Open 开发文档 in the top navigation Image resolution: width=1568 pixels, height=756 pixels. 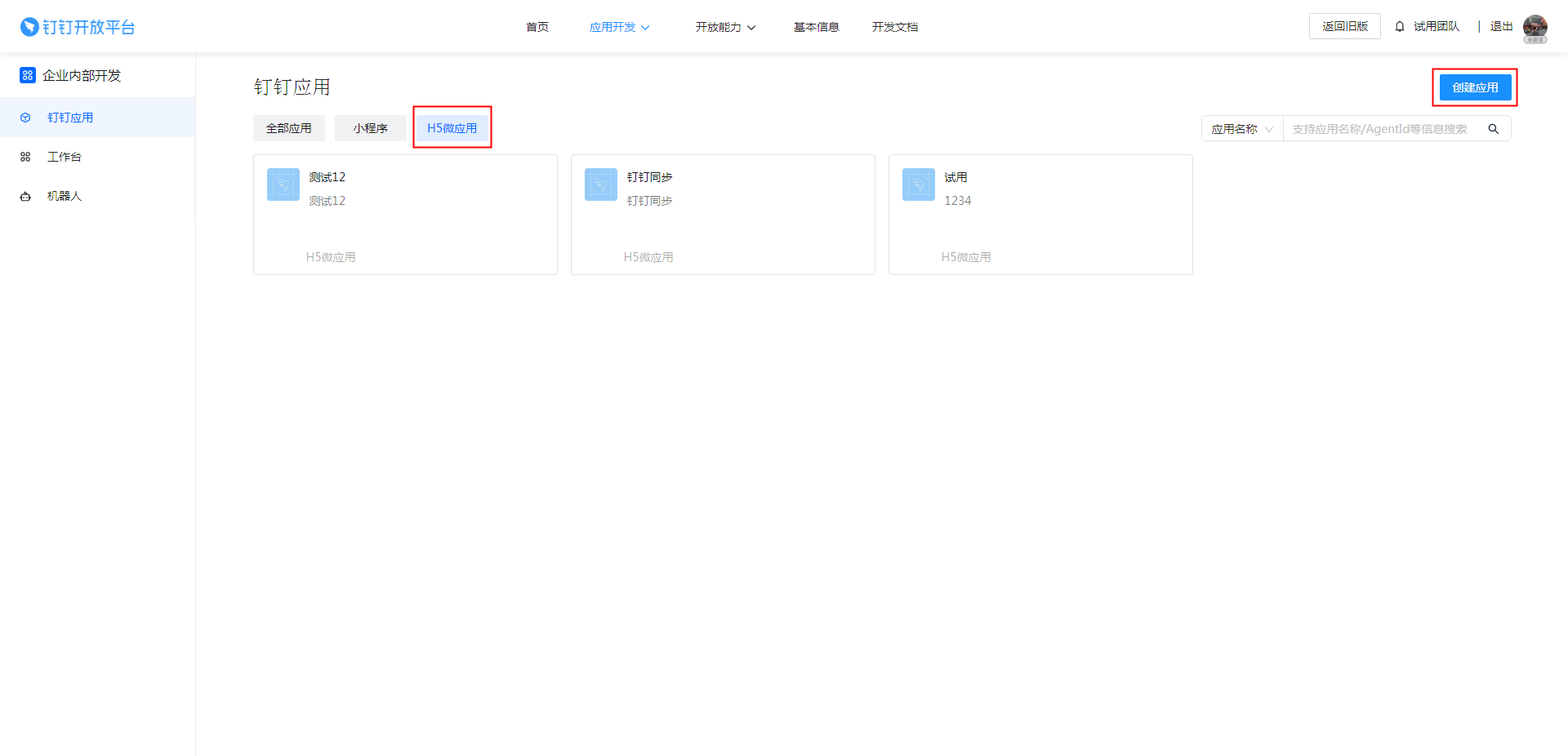tap(895, 27)
